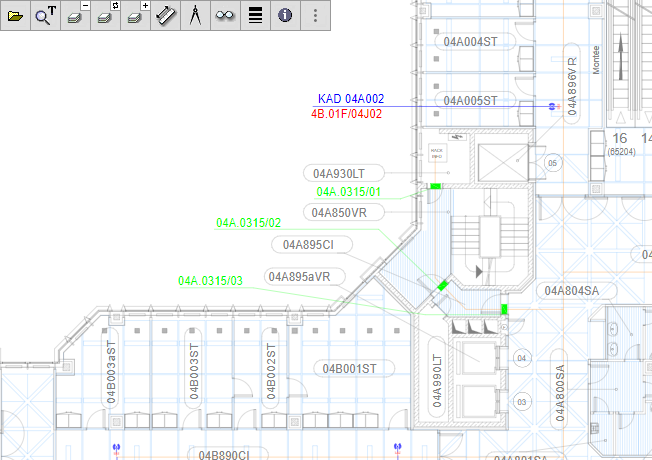The image size is (652, 460).
Task: Click the blue antenna symbol left of 04B890CI
Action: tap(116, 448)
